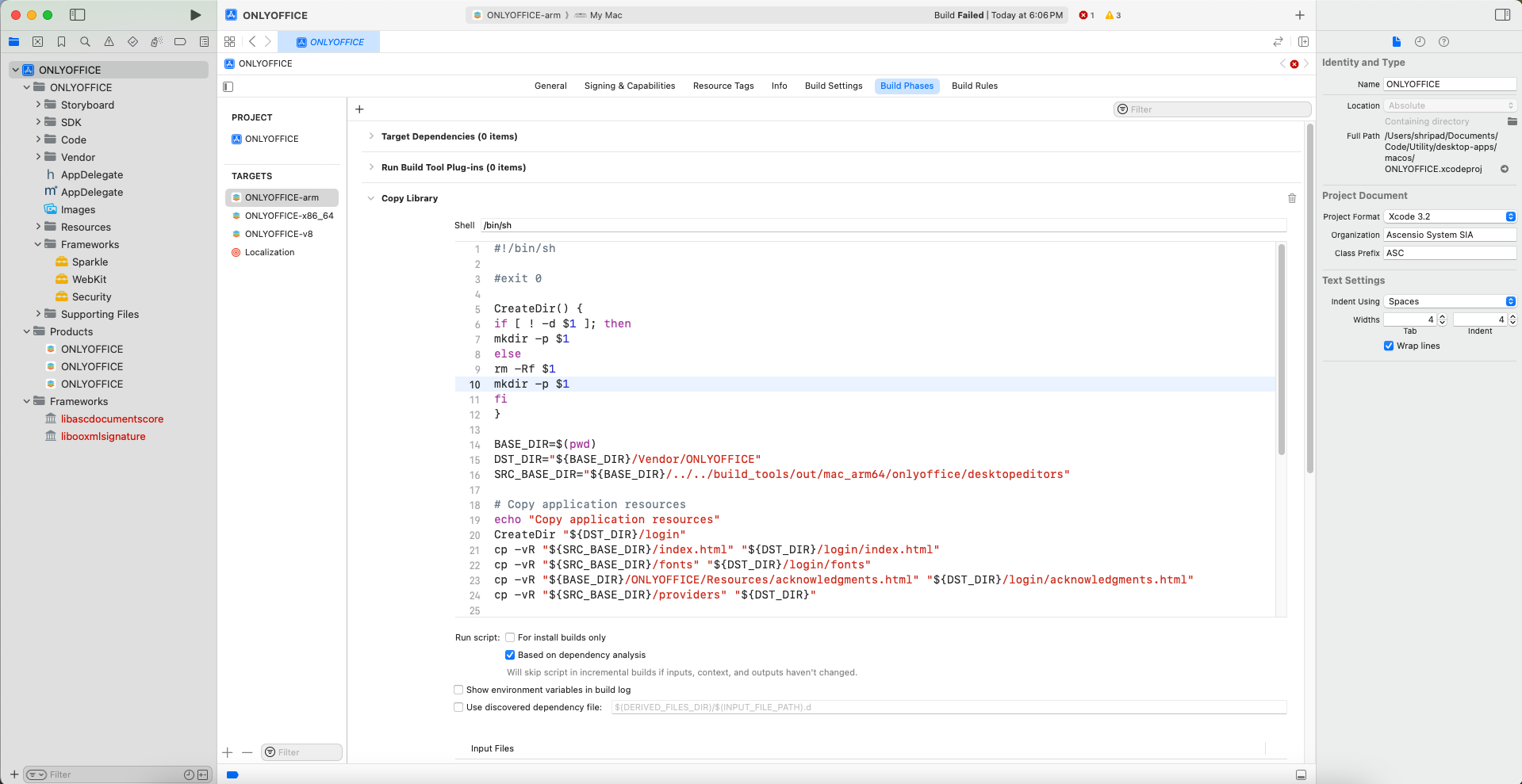Open the Project navigator folder icon

14,42
